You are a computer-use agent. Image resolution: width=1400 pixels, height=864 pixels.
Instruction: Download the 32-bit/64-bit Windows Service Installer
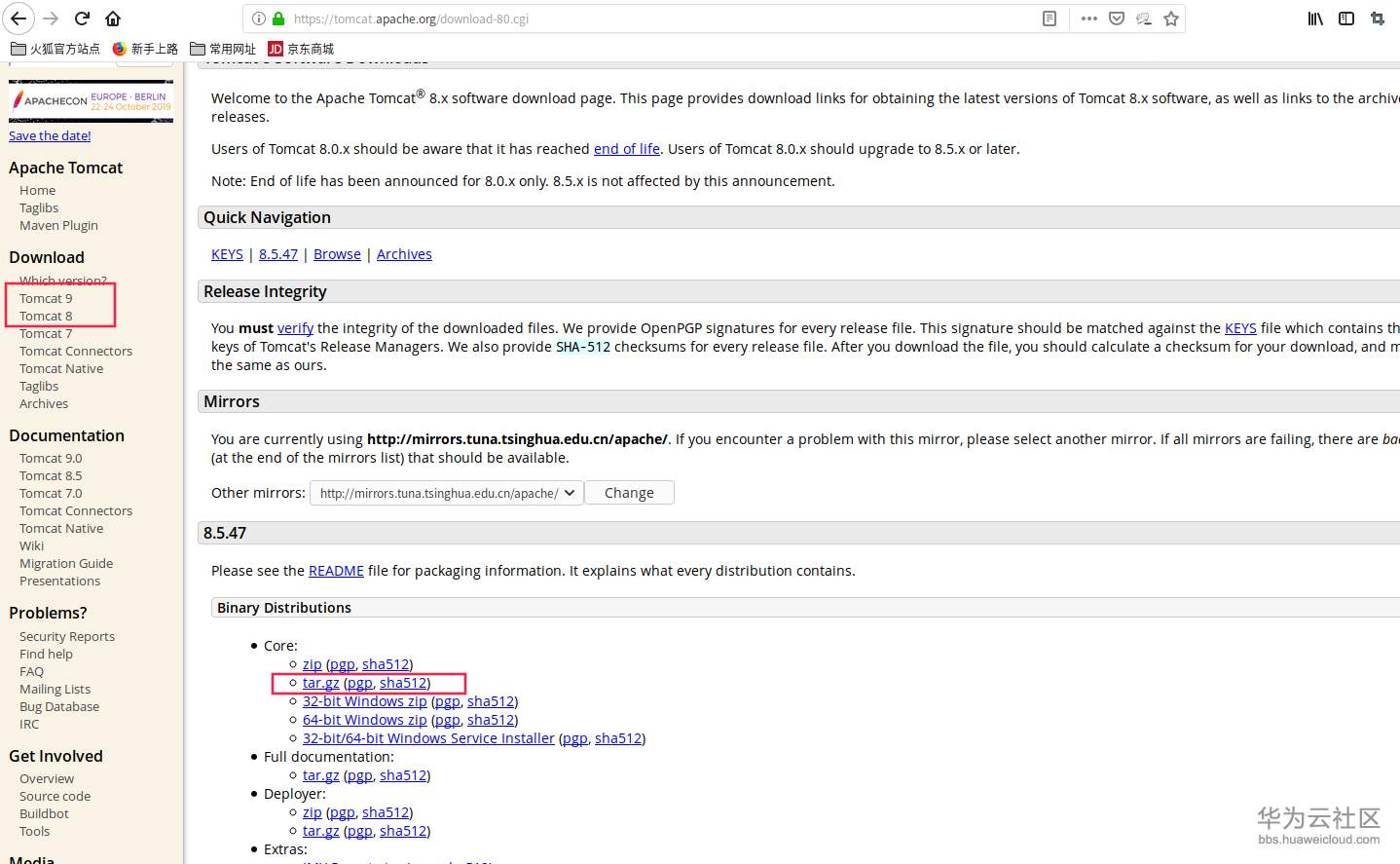(428, 738)
